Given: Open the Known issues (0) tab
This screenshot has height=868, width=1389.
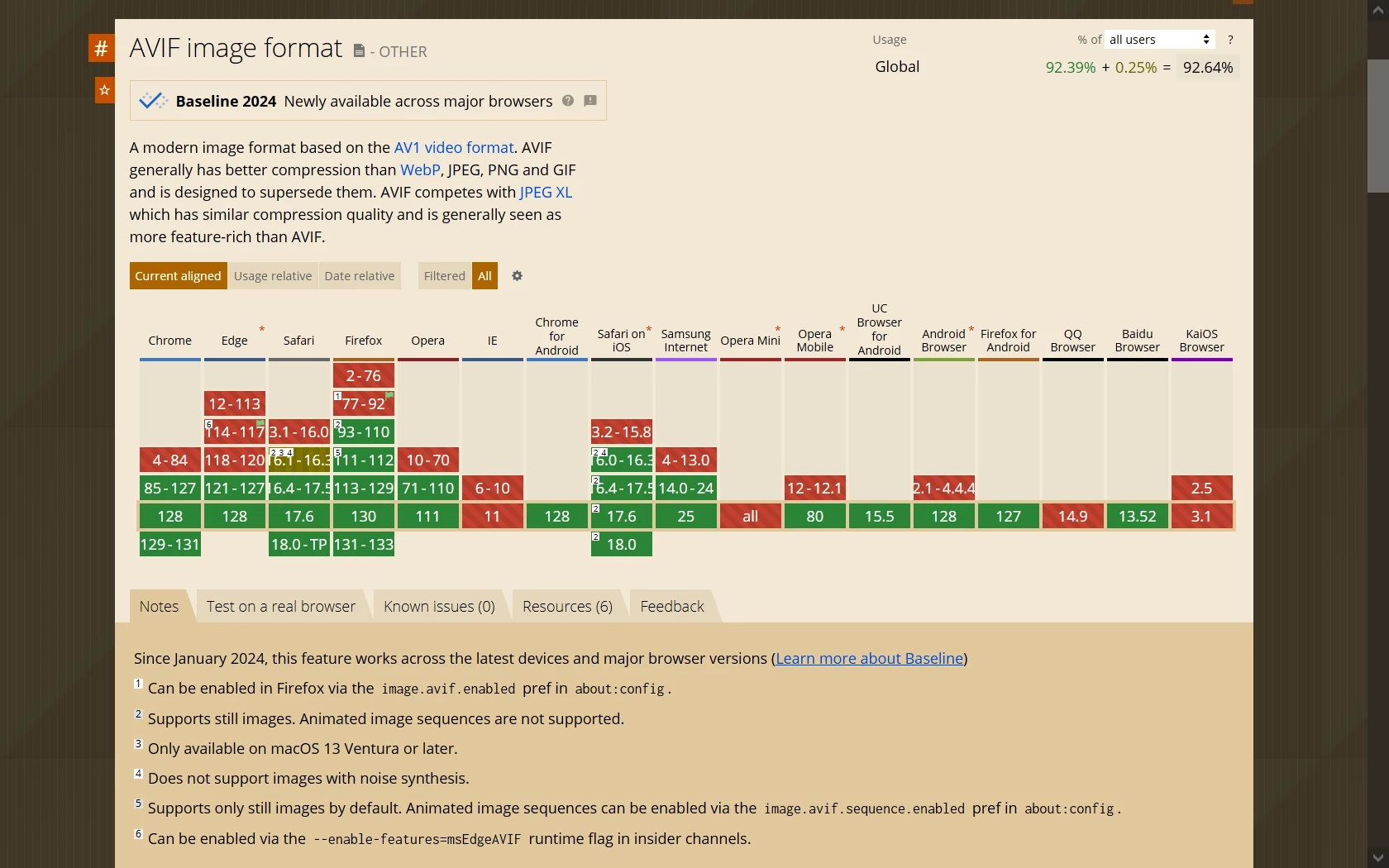Looking at the screenshot, I should [x=439, y=607].
